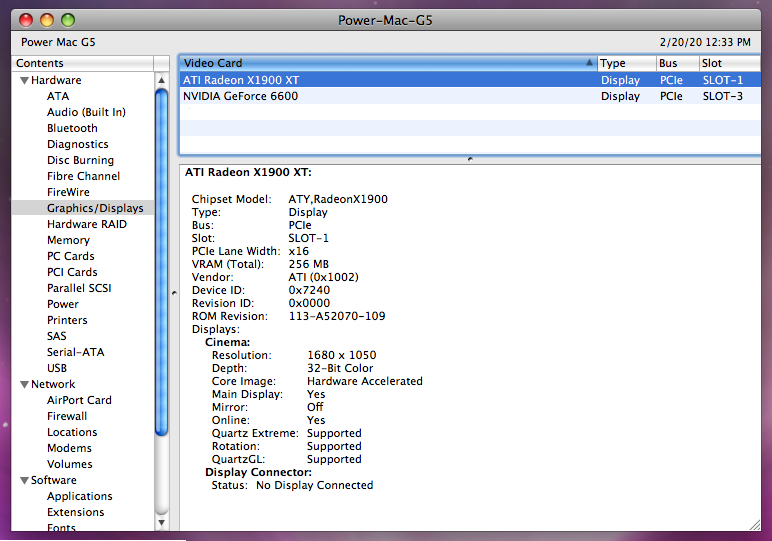
Task: Click the blue sidebar scroll thumb
Action: pyautogui.click(x=161, y=262)
